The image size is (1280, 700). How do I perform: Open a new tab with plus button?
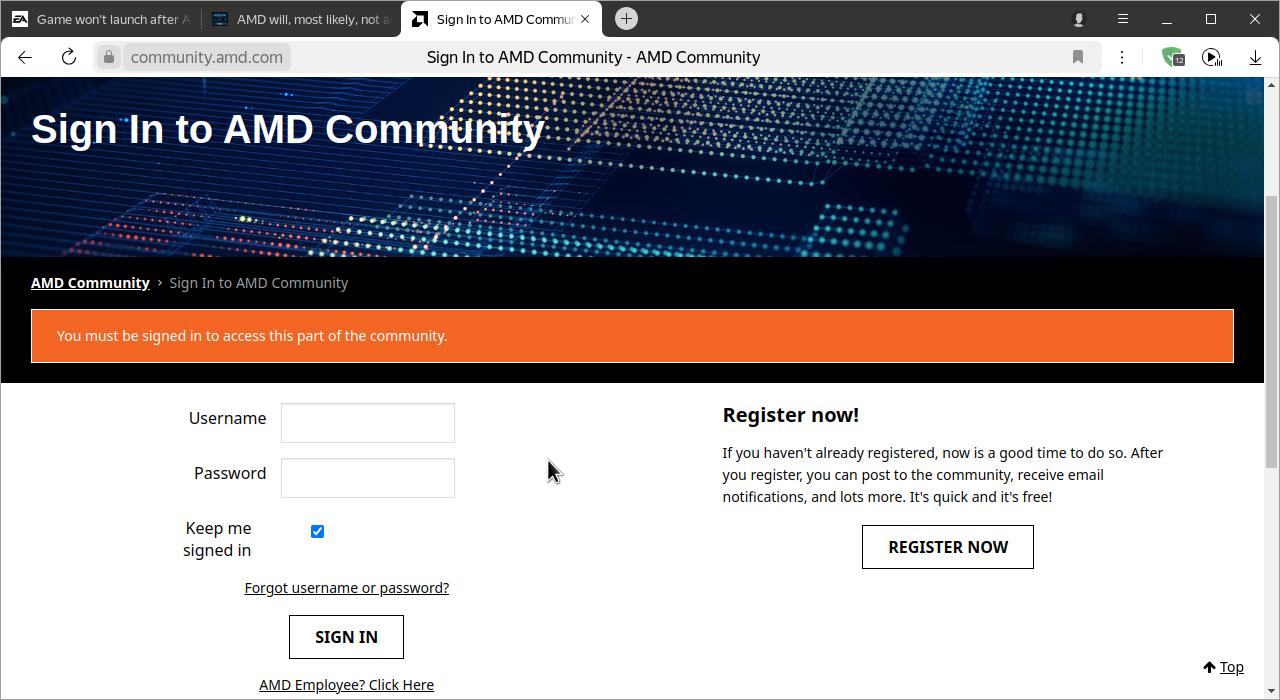point(626,18)
